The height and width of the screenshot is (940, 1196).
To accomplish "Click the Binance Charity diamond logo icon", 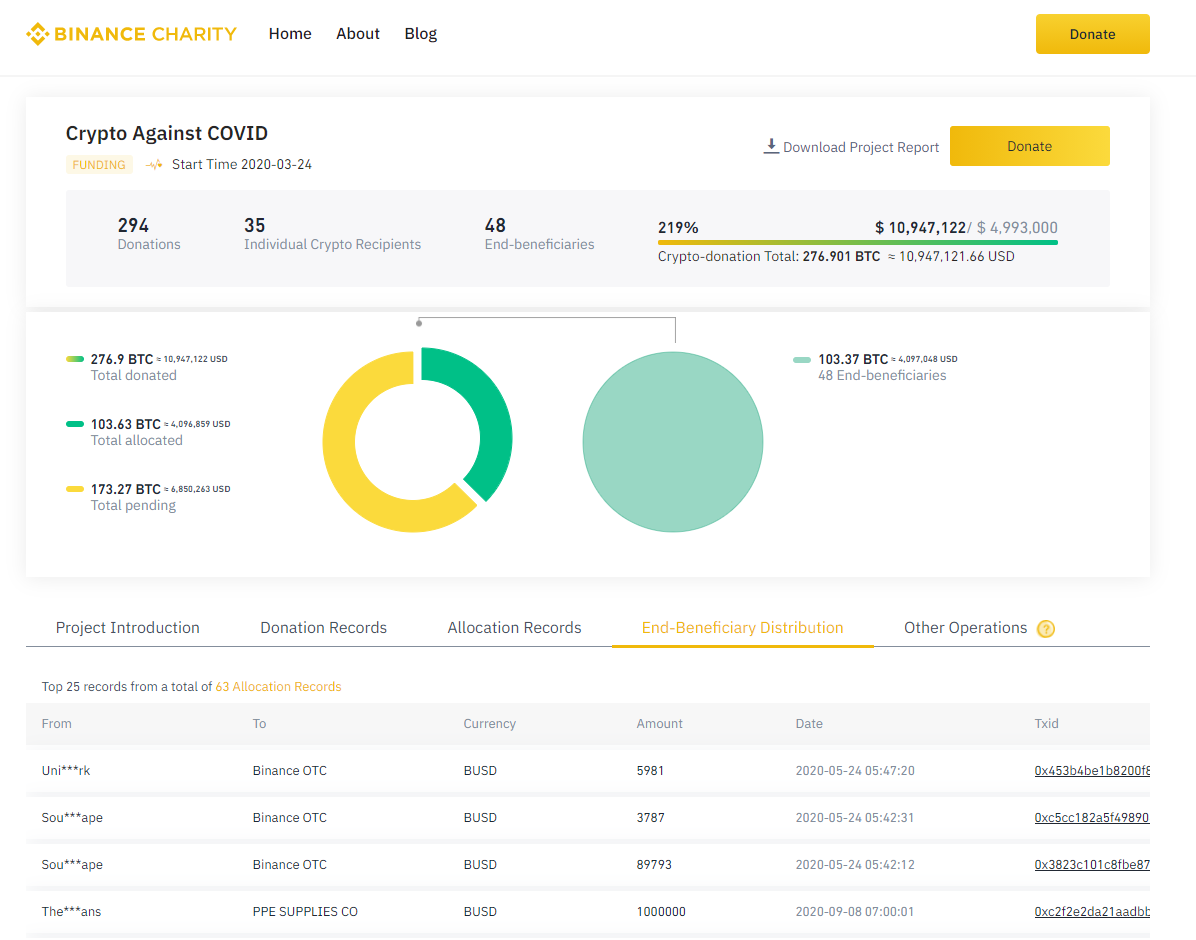I will [37, 34].
